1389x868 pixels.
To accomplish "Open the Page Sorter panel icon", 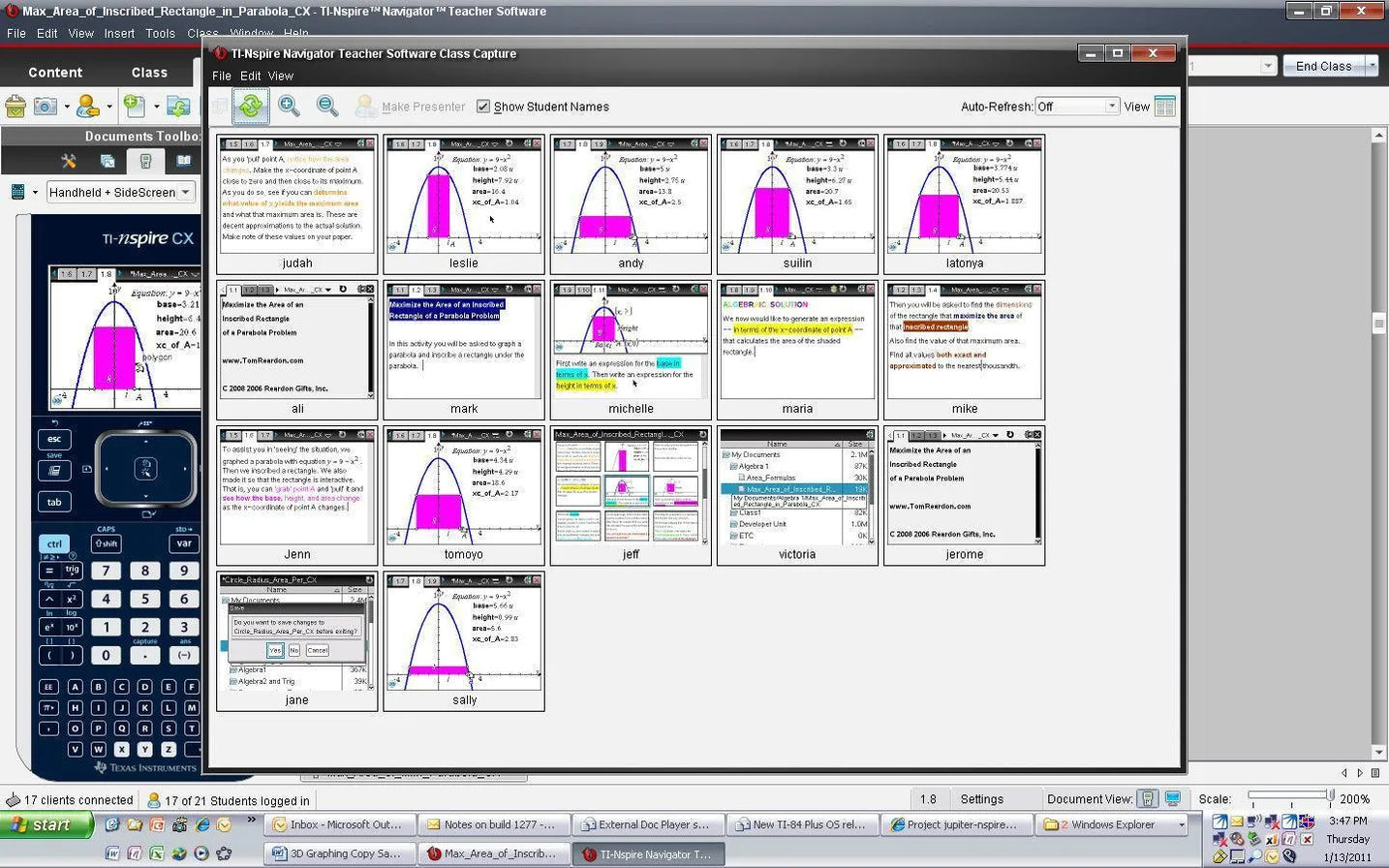I will coord(107,161).
